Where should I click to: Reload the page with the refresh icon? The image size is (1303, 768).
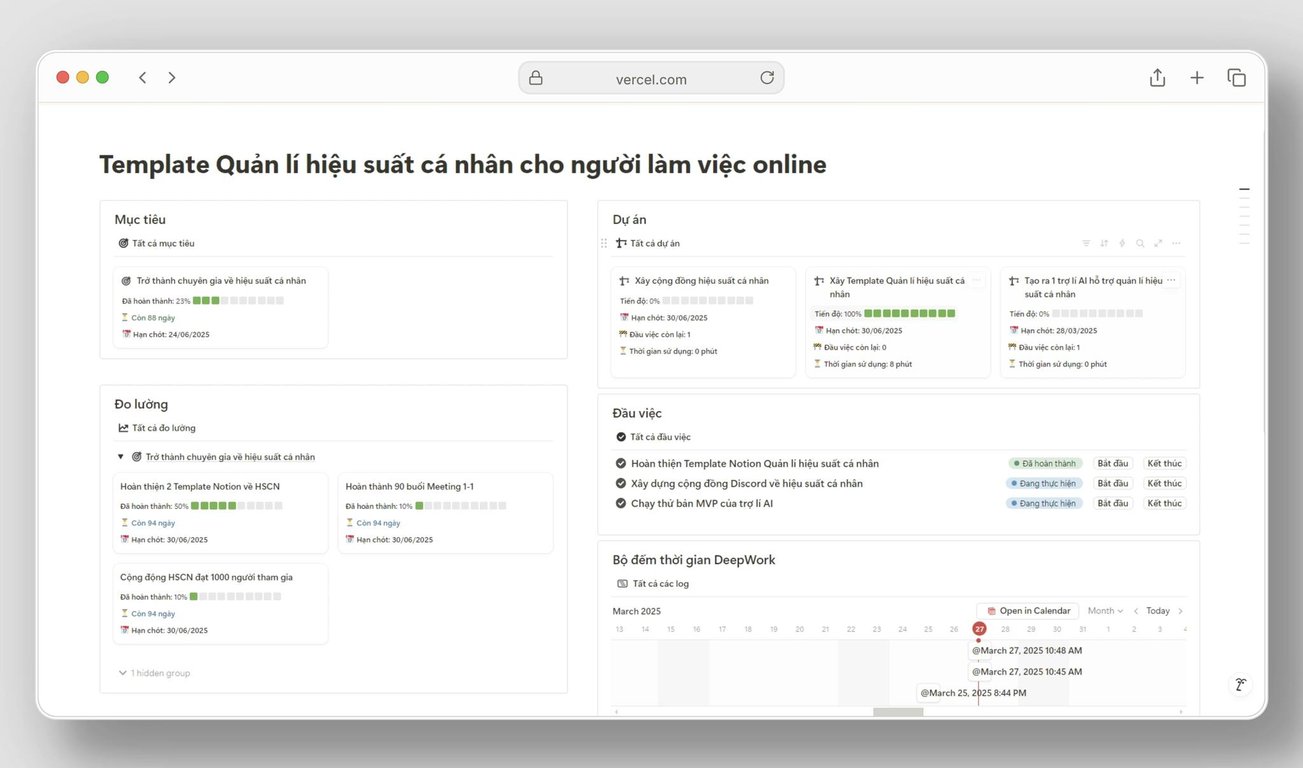click(x=767, y=78)
